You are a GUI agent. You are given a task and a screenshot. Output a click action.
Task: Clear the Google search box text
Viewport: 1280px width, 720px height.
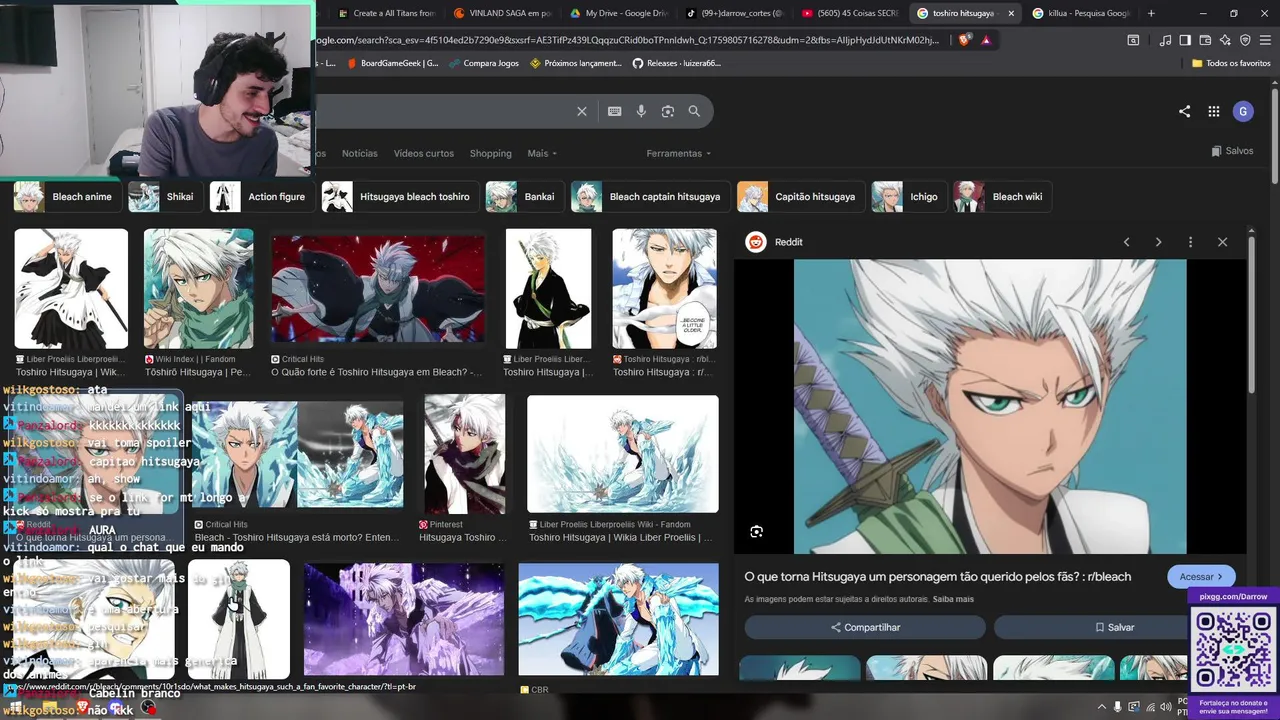[x=582, y=111]
